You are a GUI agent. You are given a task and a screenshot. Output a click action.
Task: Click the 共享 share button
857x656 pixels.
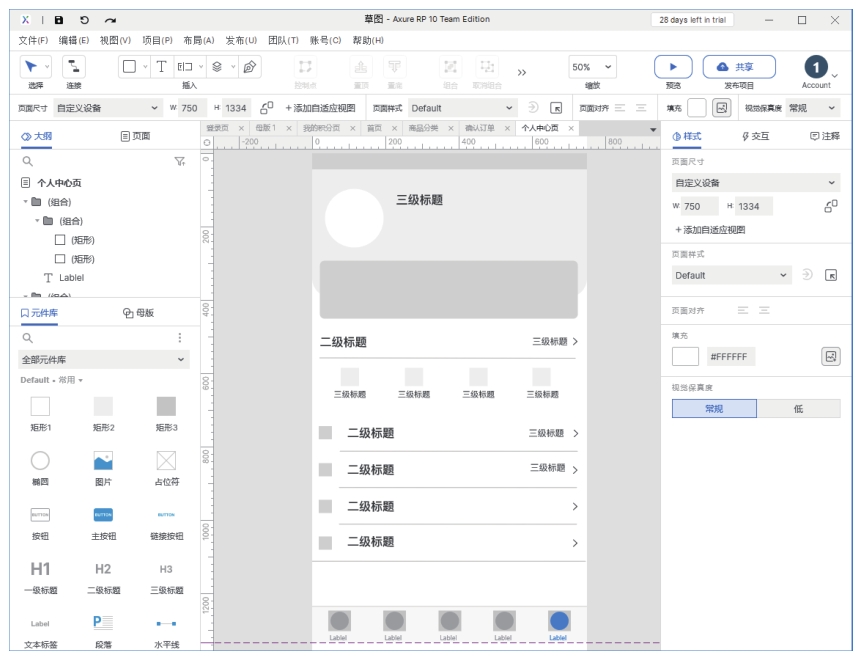pyautogui.click(x=738, y=67)
